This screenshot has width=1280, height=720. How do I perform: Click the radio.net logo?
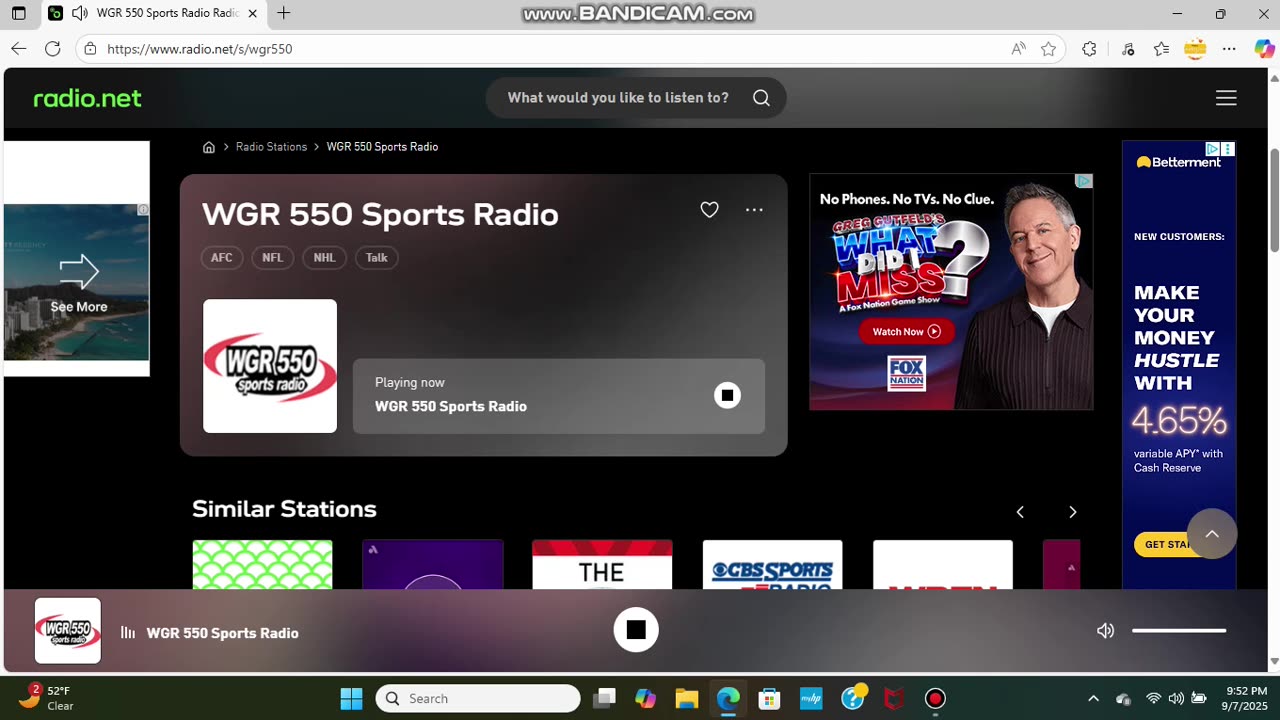coord(88,98)
